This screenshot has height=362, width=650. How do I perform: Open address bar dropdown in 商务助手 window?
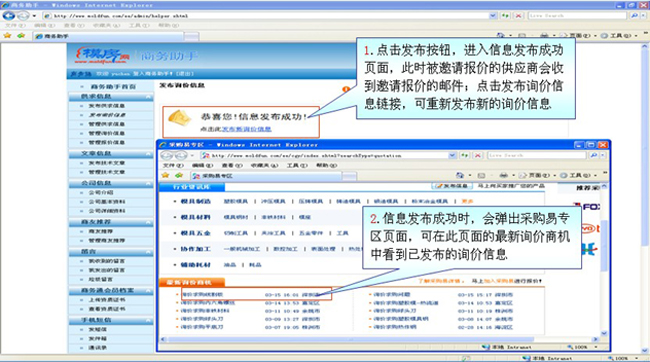coord(493,16)
